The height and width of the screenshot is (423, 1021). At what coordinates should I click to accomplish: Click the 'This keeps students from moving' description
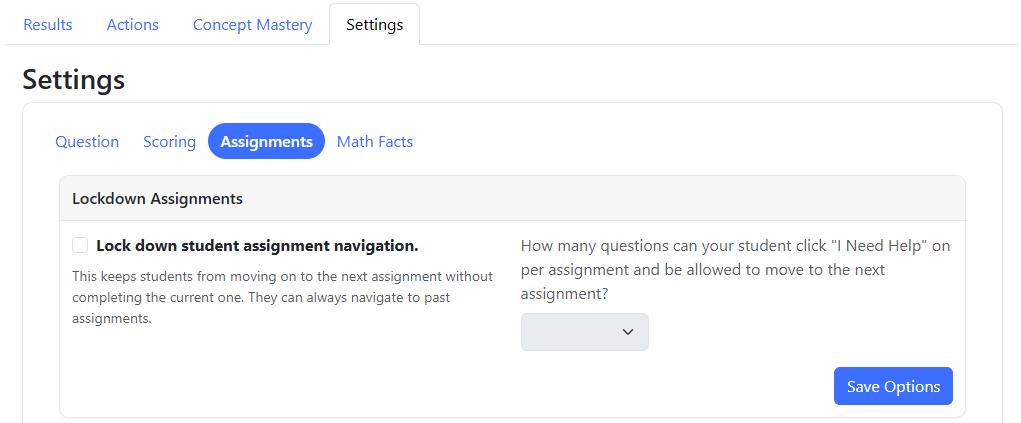click(283, 297)
